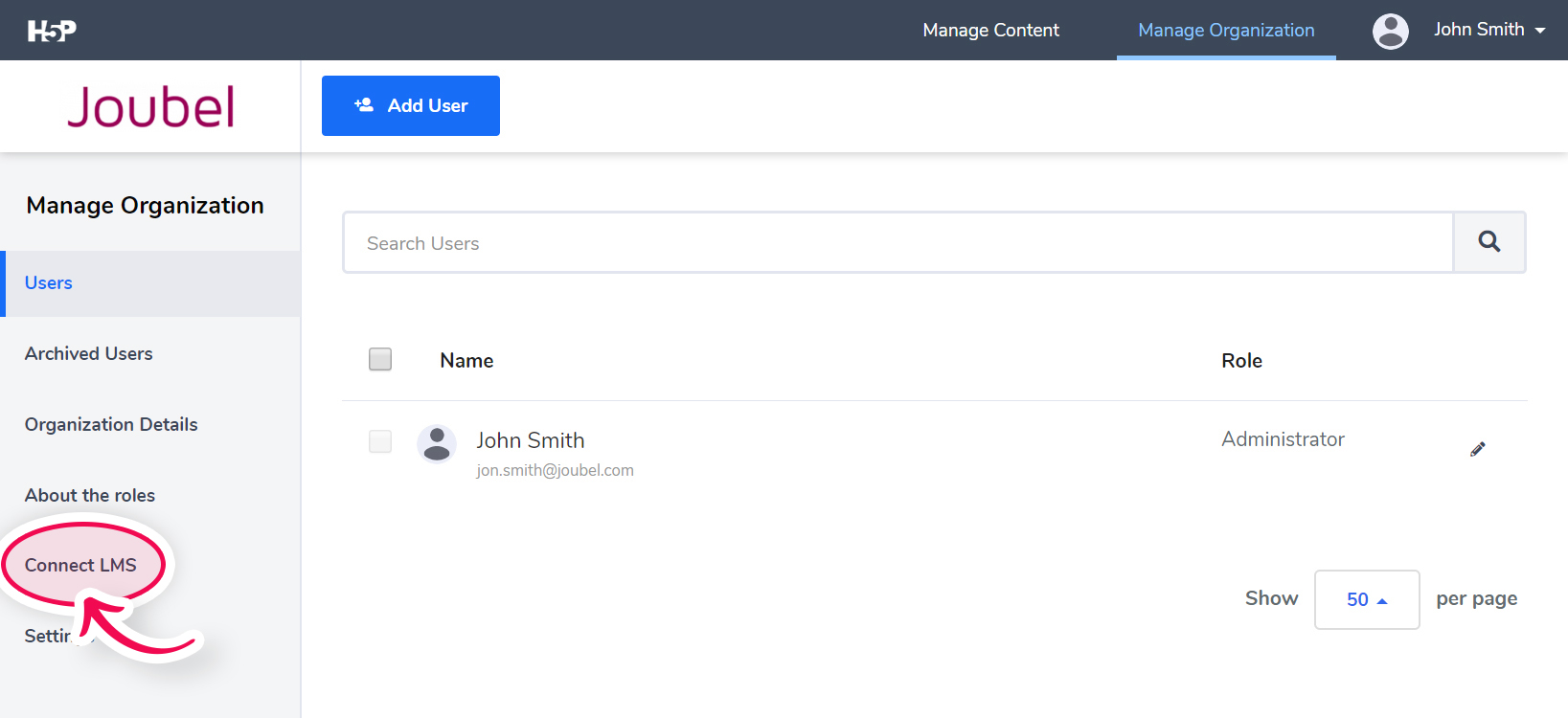The height and width of the screenshot is (718, 1568).
Task: Expand the 50 per page dropdown
Action: click(x=1366, y=599)
